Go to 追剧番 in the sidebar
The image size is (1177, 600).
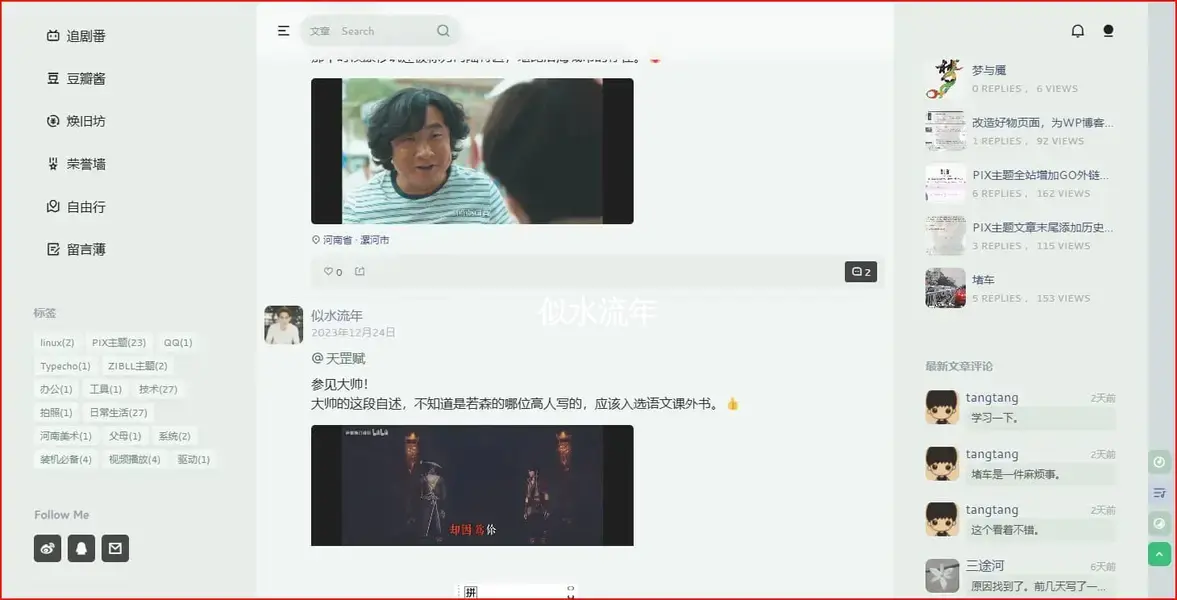click(76, 36)
